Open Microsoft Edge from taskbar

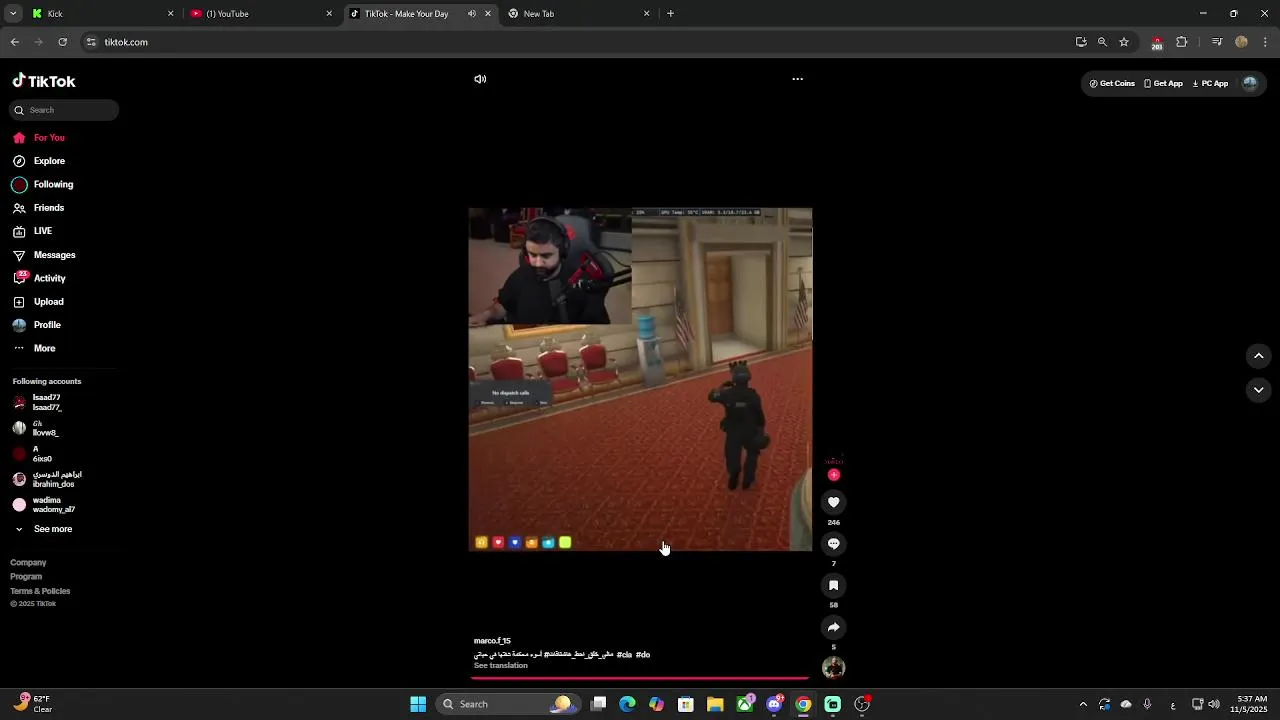point(627,704)
